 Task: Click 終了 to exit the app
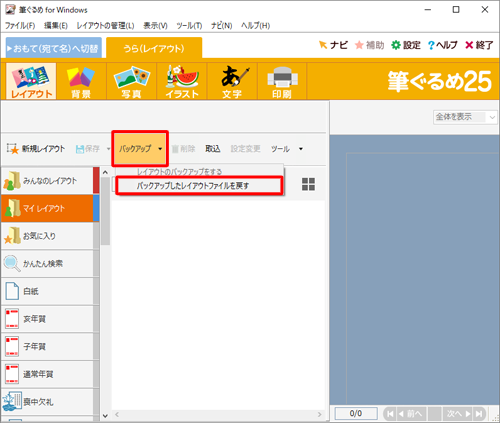pyautogui.click(x=479, y=45)
